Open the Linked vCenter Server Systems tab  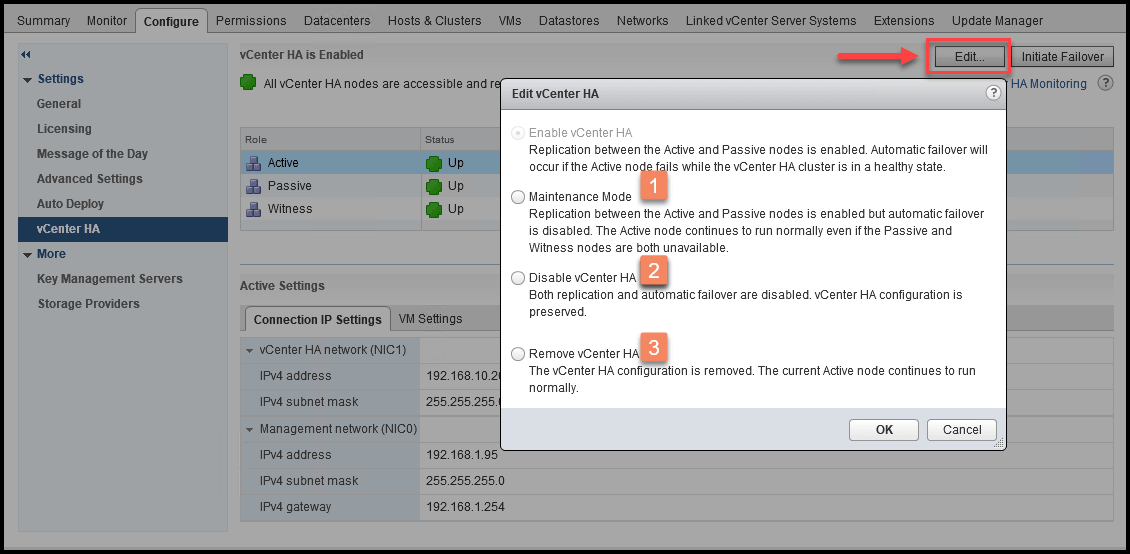771,20
